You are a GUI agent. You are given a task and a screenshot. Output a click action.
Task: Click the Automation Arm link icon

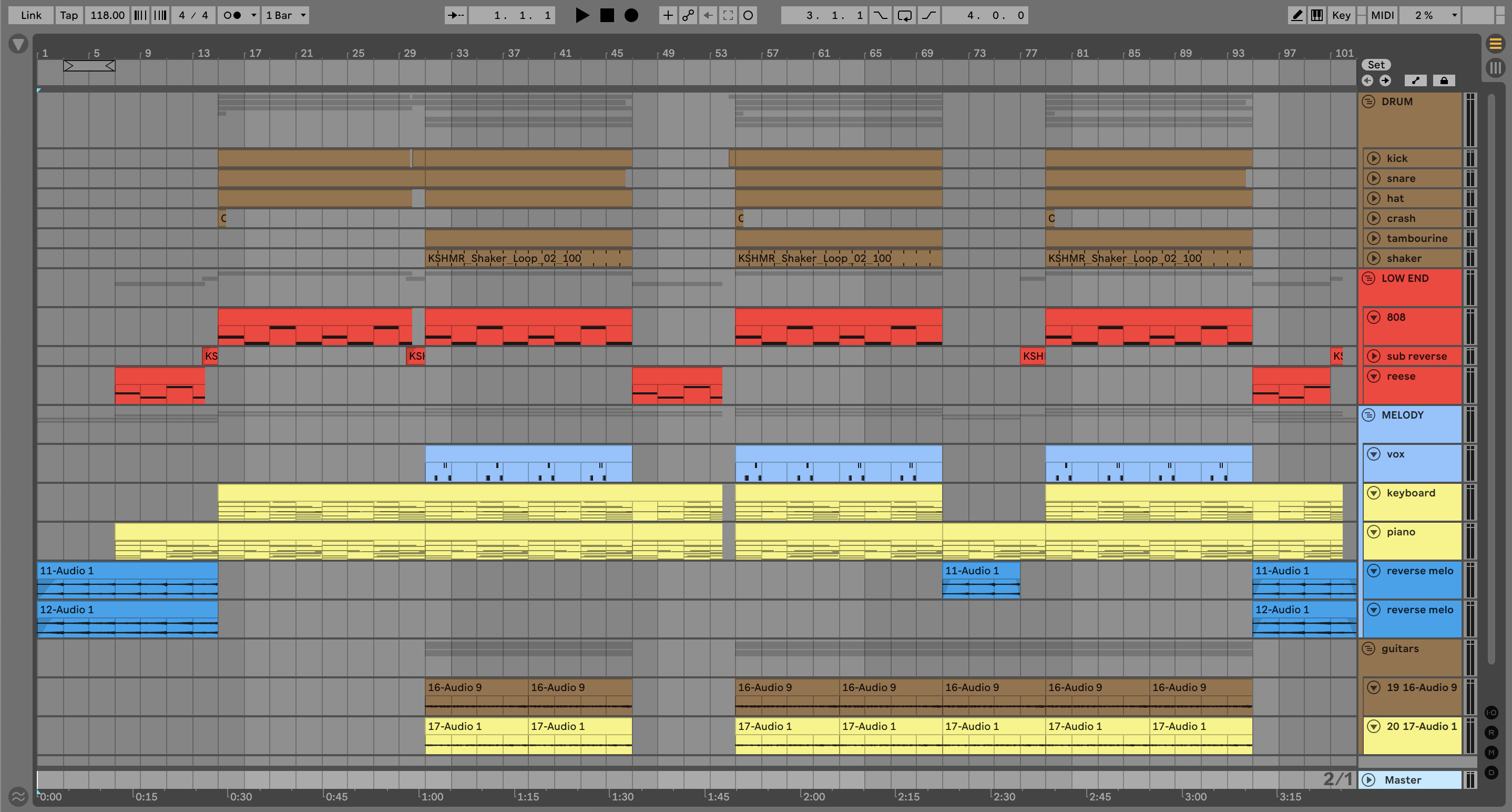(x=688, y=15)
